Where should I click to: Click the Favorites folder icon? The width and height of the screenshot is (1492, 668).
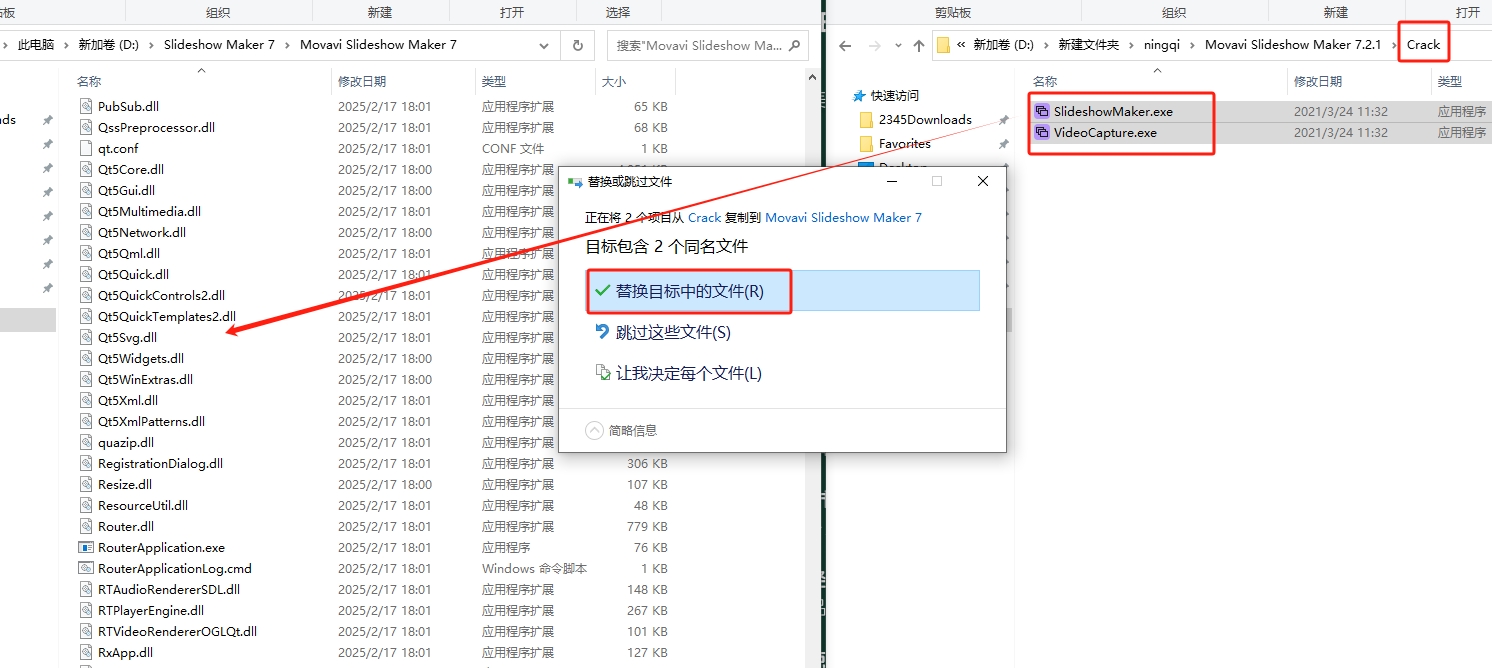866,143
